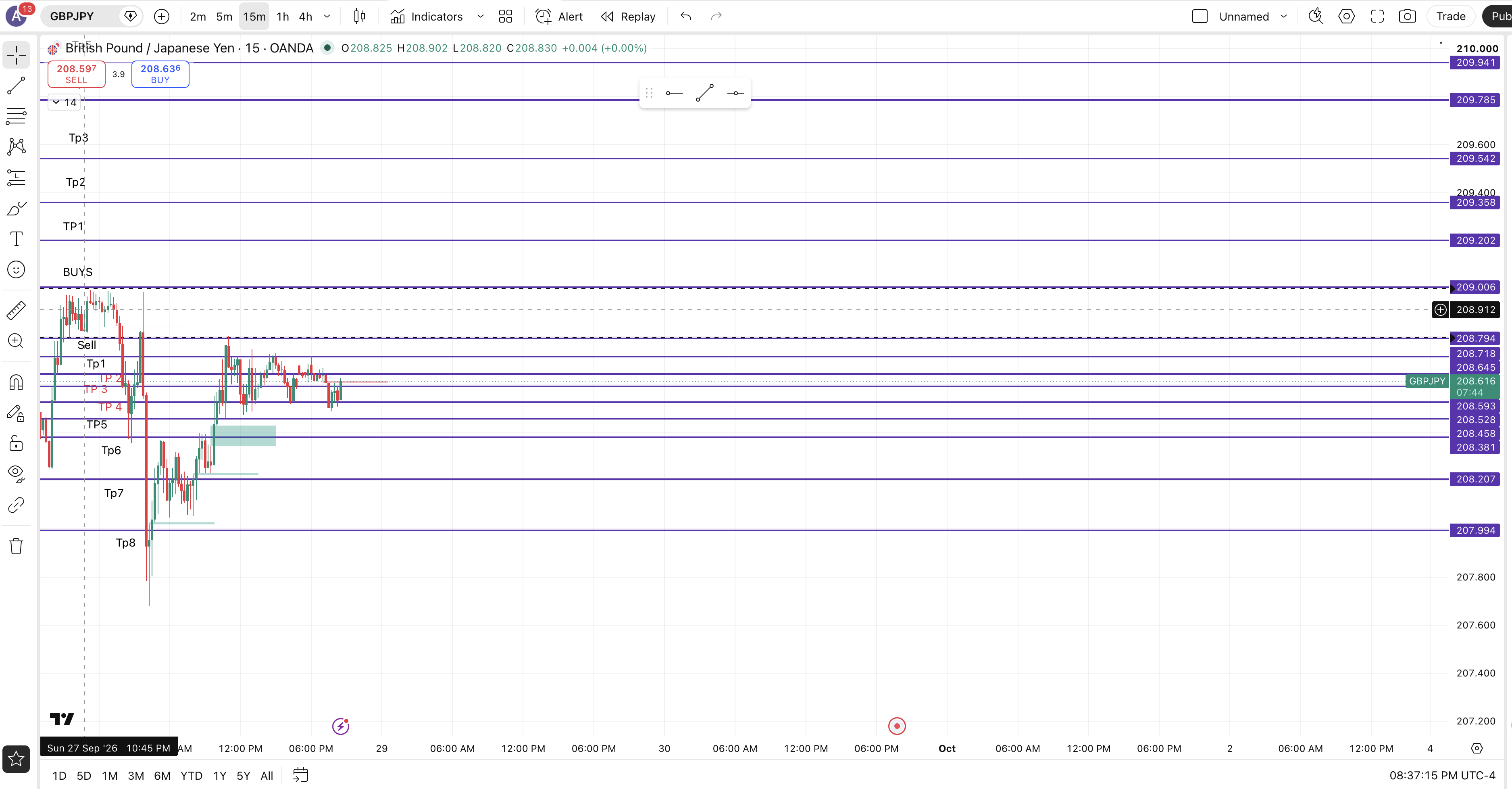
Task: Open quick search lightning icon
Action: [1315, 17]
